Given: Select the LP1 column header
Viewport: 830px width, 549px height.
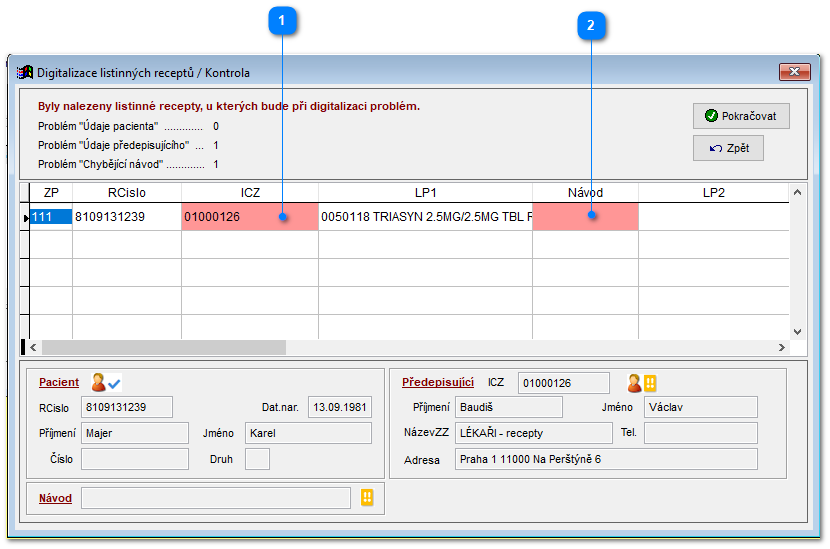Looking at the screenshot, I should tap(425, 192).
